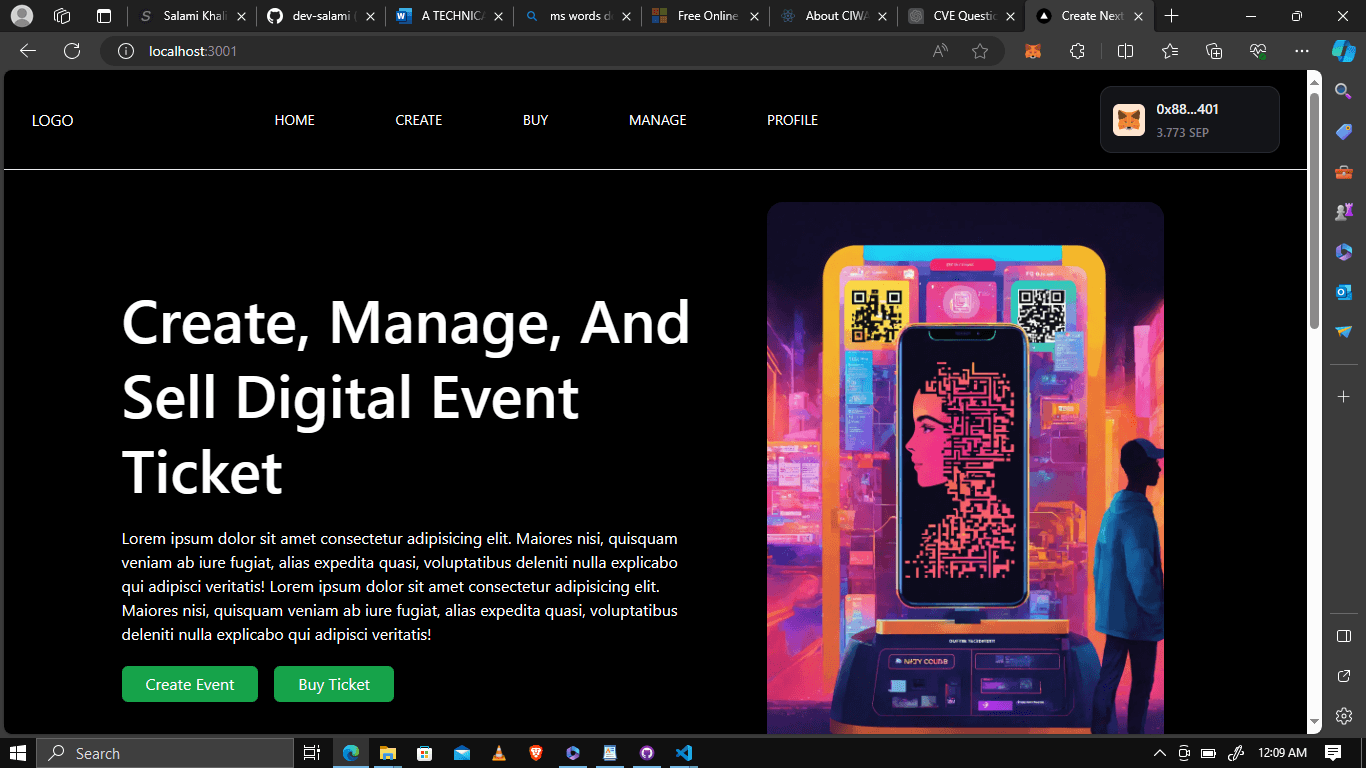
Task: Open the notification center icon
Action: 1333,752
